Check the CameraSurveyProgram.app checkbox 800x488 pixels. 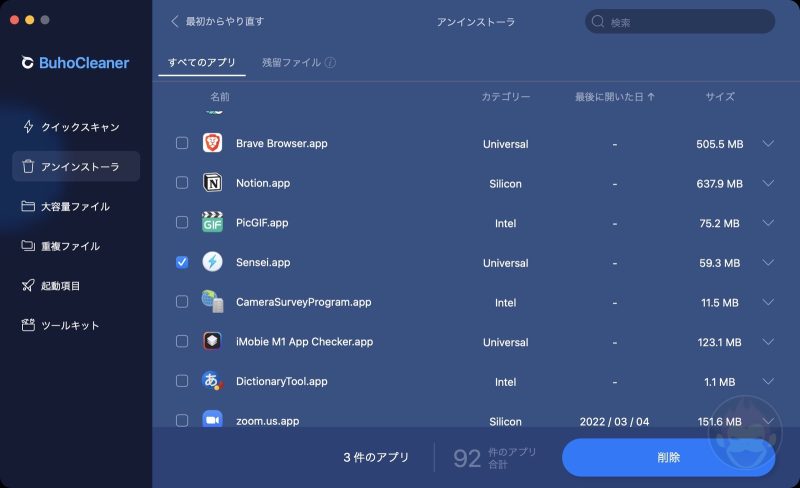point(182,302)
